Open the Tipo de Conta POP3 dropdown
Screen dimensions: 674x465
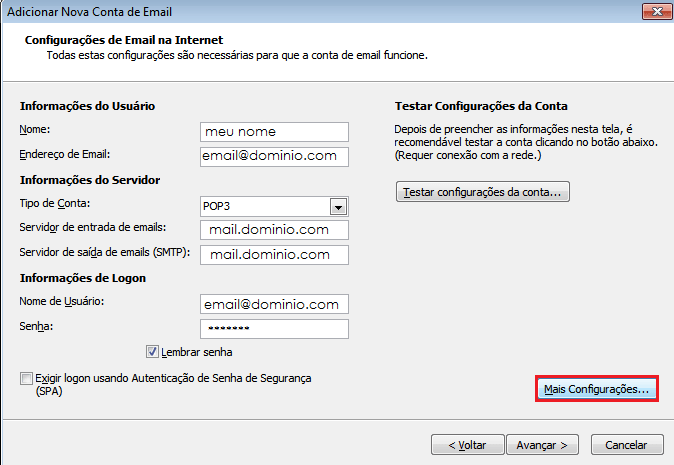pyautogui.click(x=338, y=206)
